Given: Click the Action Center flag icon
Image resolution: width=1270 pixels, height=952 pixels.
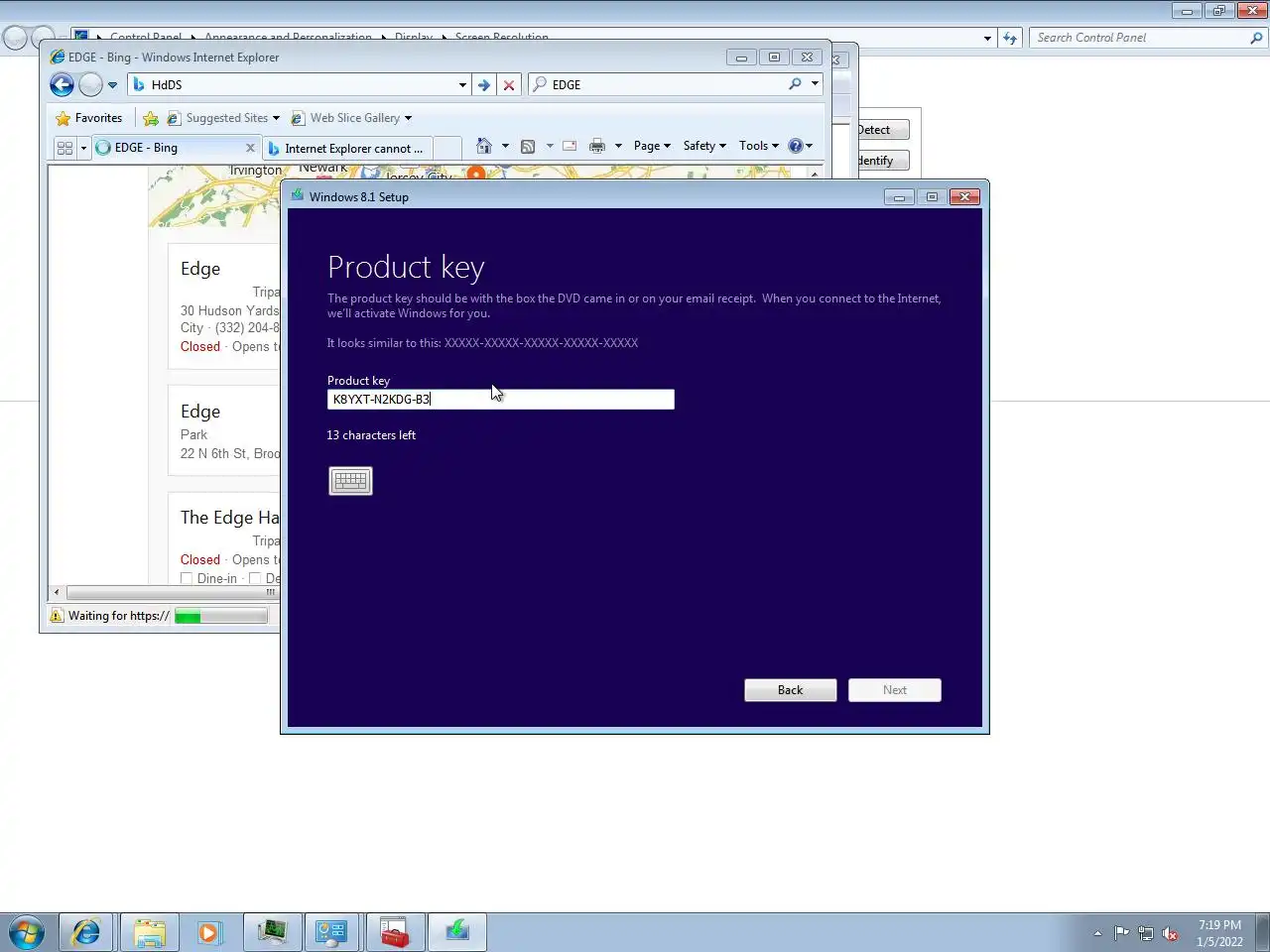Looking at the screenshot, I should 1121,933.
